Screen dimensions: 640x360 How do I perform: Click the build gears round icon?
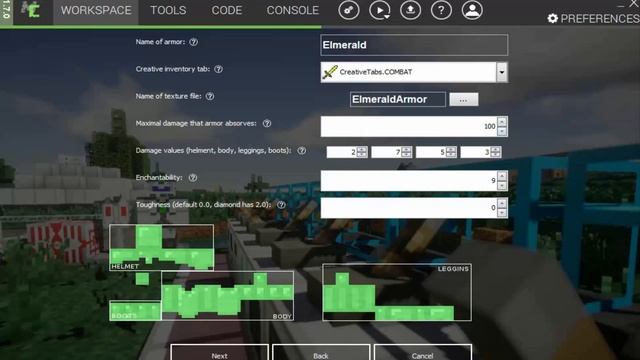(x=349, y=10)
